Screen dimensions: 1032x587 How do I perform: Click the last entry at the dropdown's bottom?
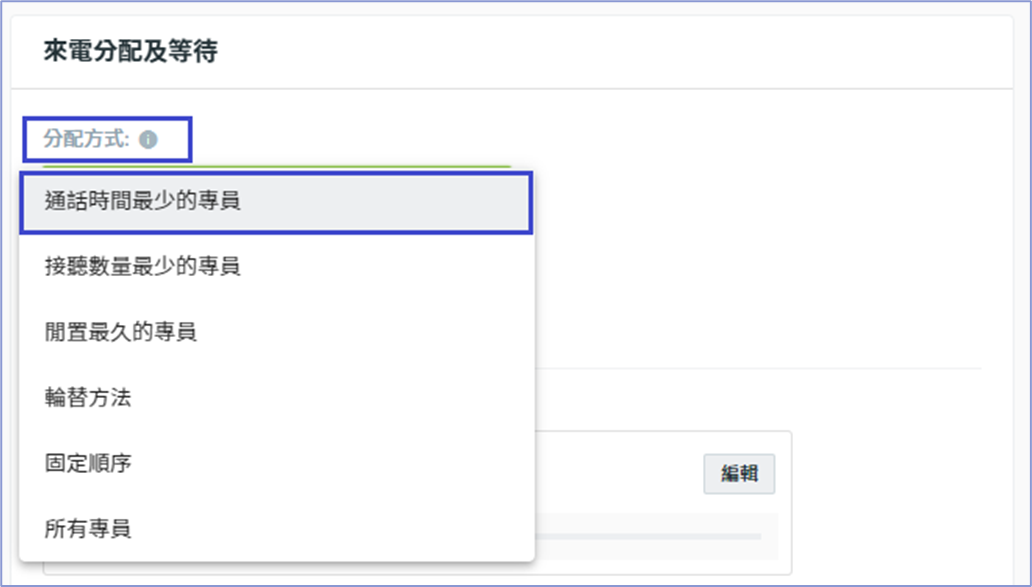click(276, 528)
